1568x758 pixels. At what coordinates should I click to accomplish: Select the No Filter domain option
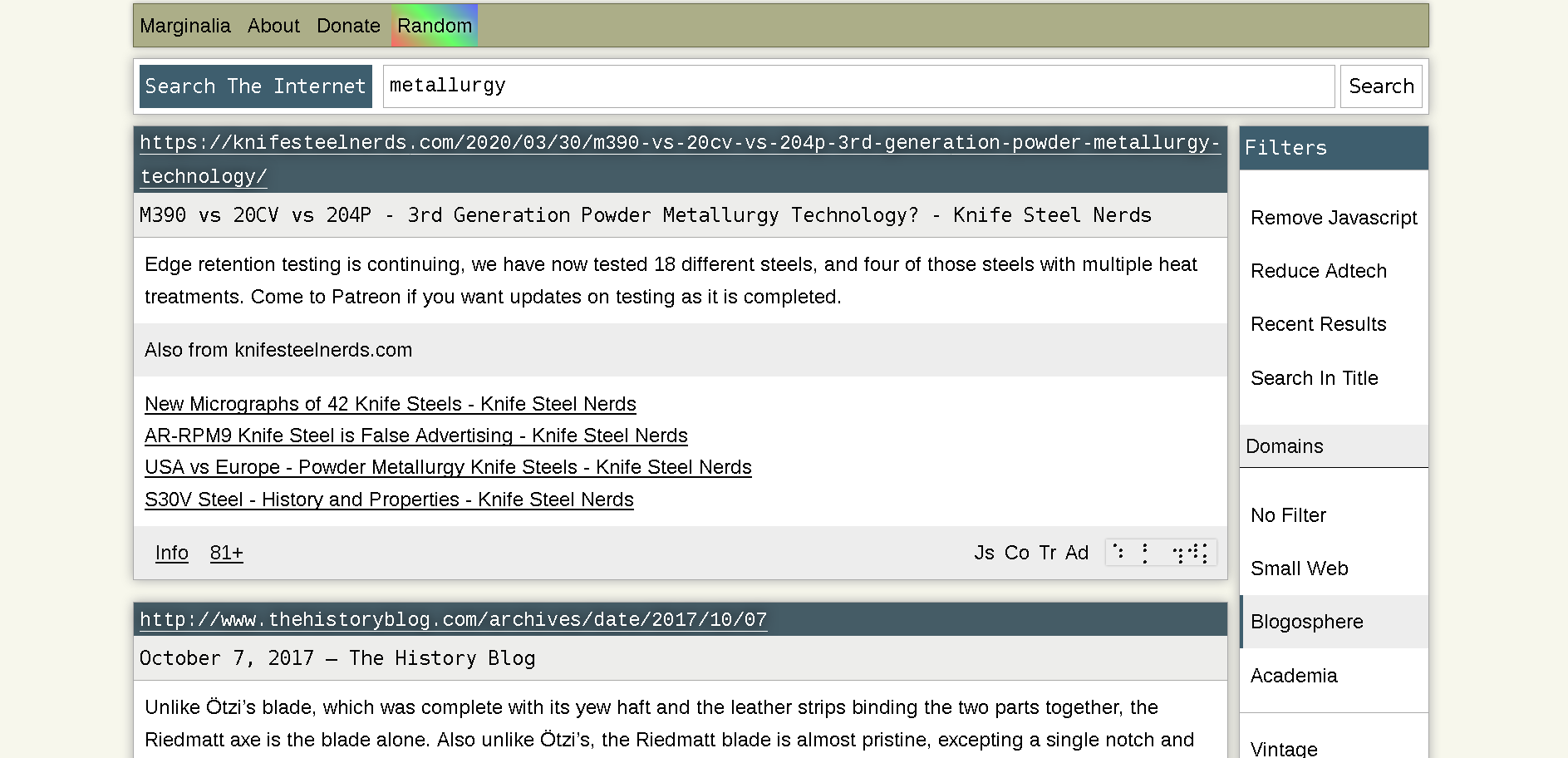click(1288, 515)
